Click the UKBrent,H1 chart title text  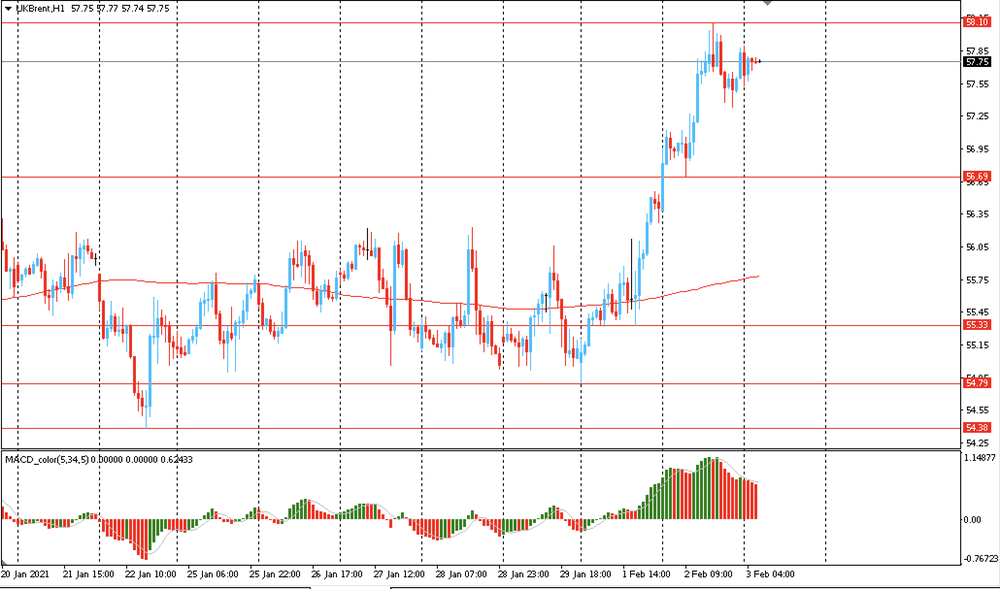(x=41, y=8)
